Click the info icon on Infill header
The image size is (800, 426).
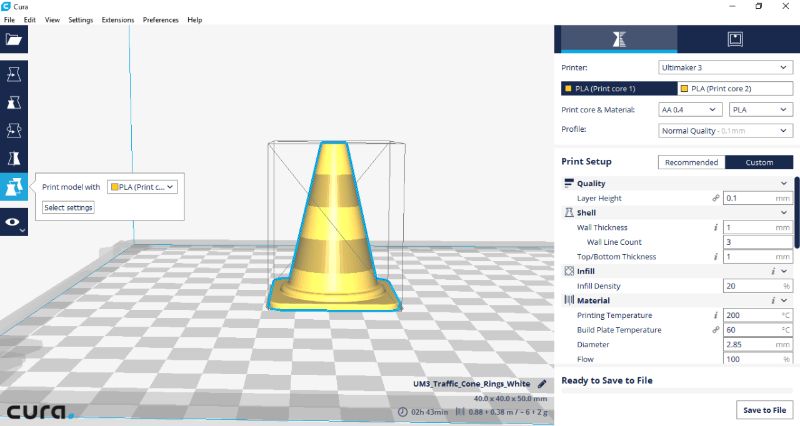point(773,271)
